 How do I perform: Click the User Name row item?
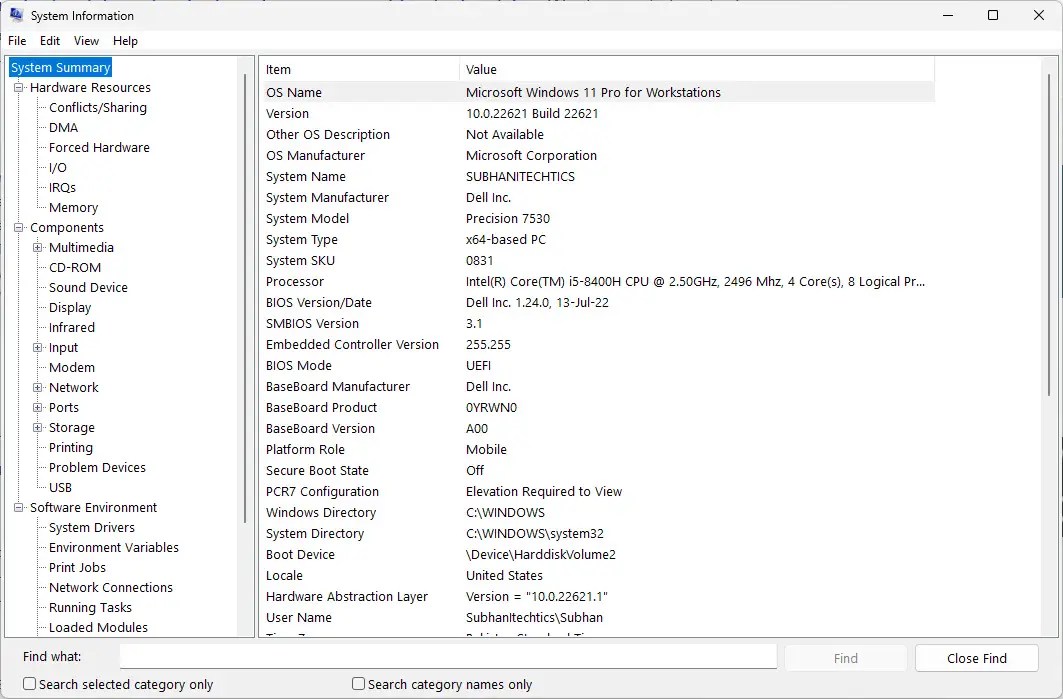tap(299, 618)
